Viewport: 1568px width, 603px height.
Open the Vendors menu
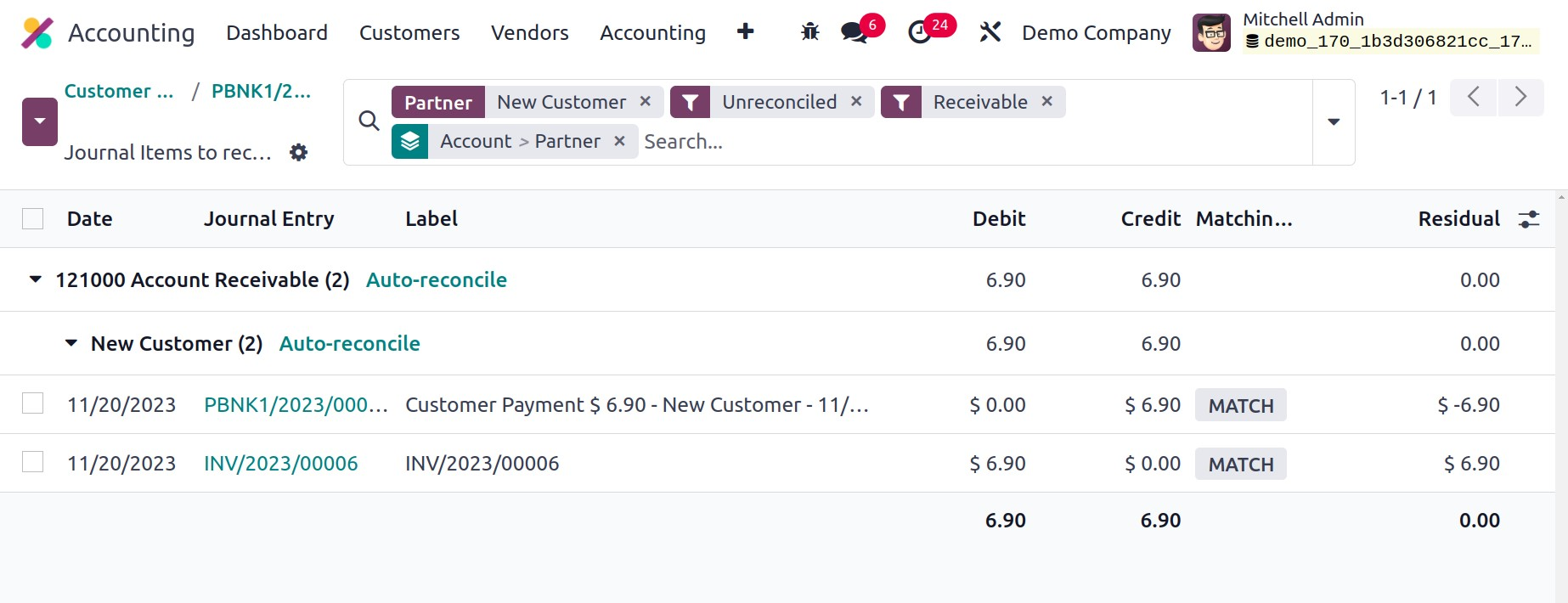[529, 32]
